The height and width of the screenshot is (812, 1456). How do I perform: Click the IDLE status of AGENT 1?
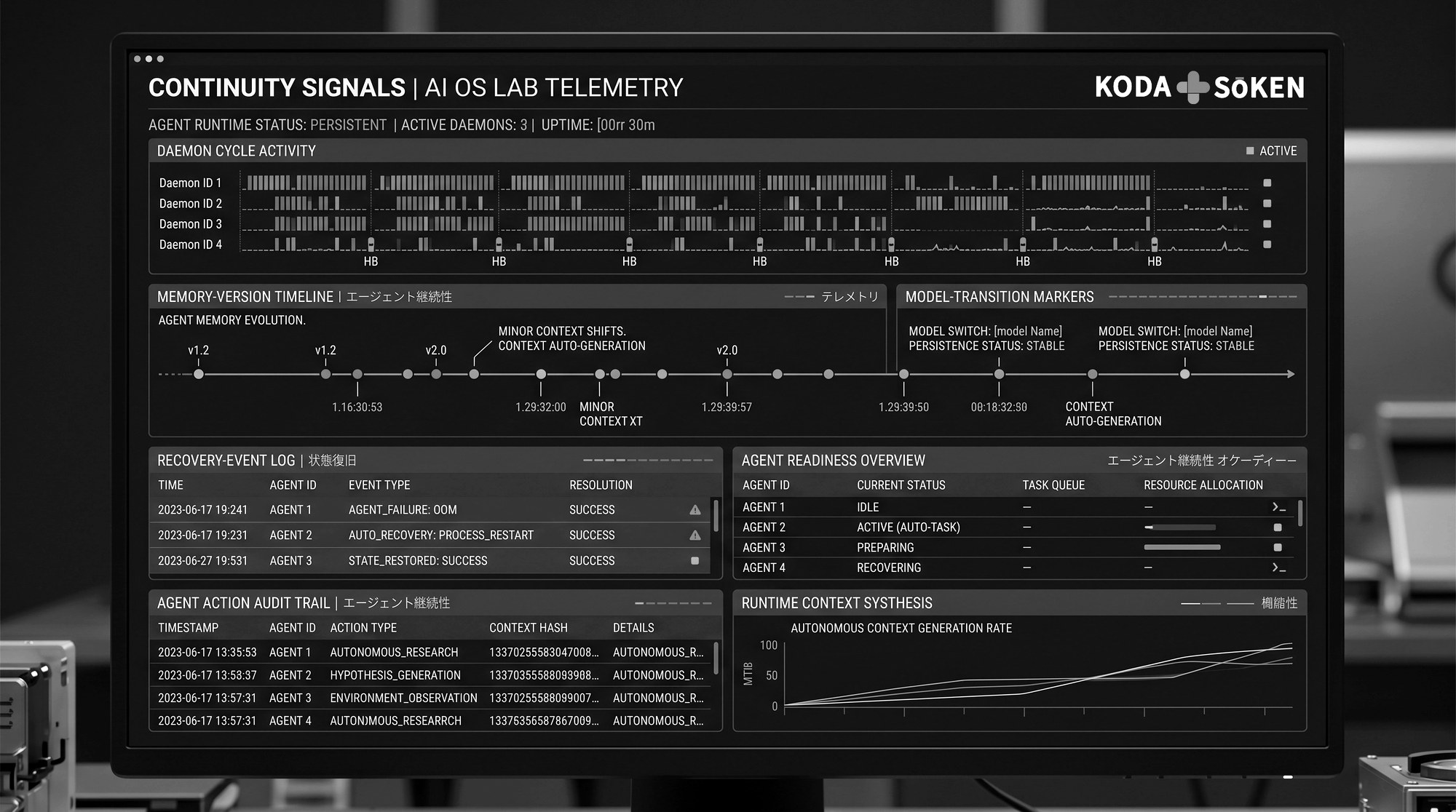click(868, 507)
